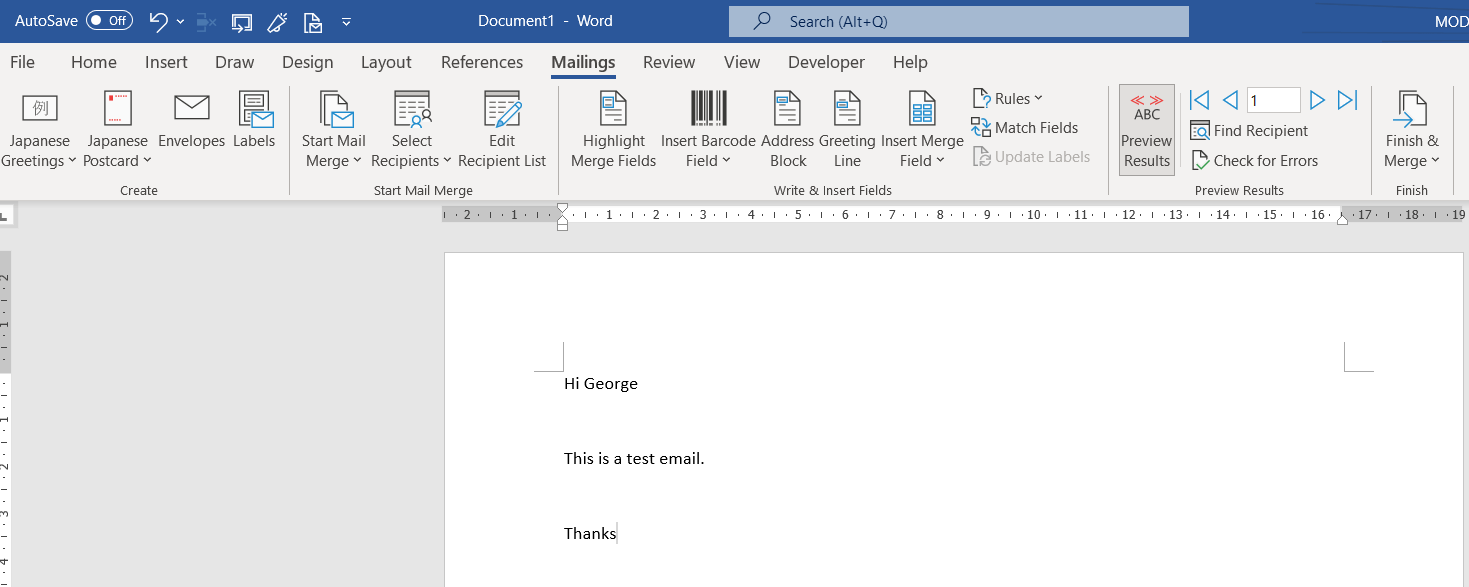Open the Envelopes tool
1469x587 pixels.
point(191,120)
